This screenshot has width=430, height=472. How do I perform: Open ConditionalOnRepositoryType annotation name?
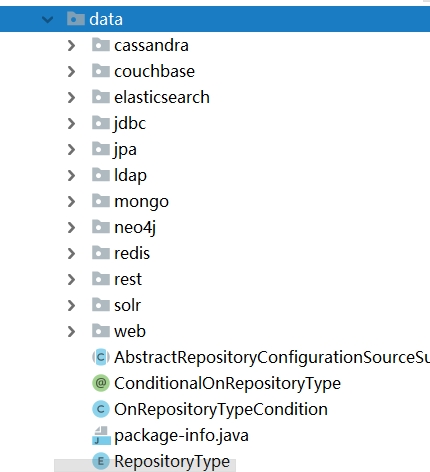(x=227, y=384)
